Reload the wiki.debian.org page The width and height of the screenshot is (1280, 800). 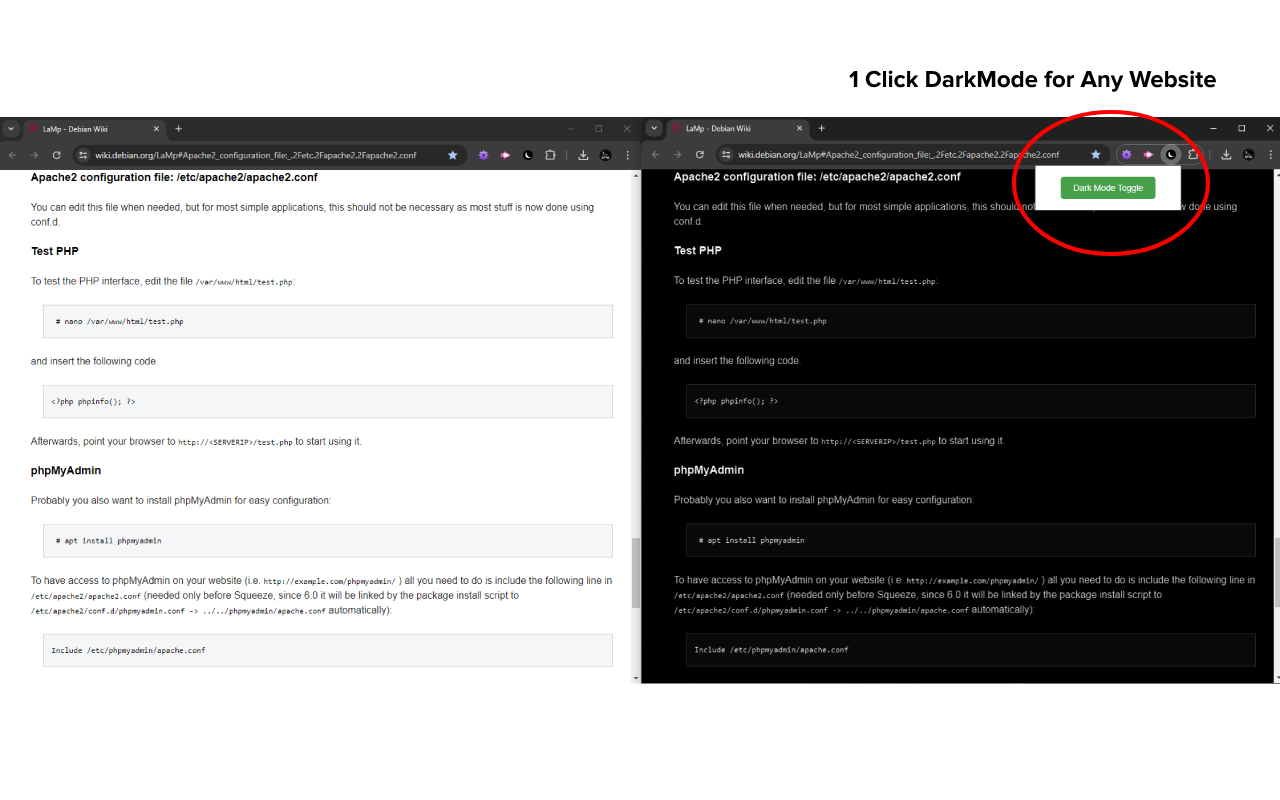click(x=58, y=154)
